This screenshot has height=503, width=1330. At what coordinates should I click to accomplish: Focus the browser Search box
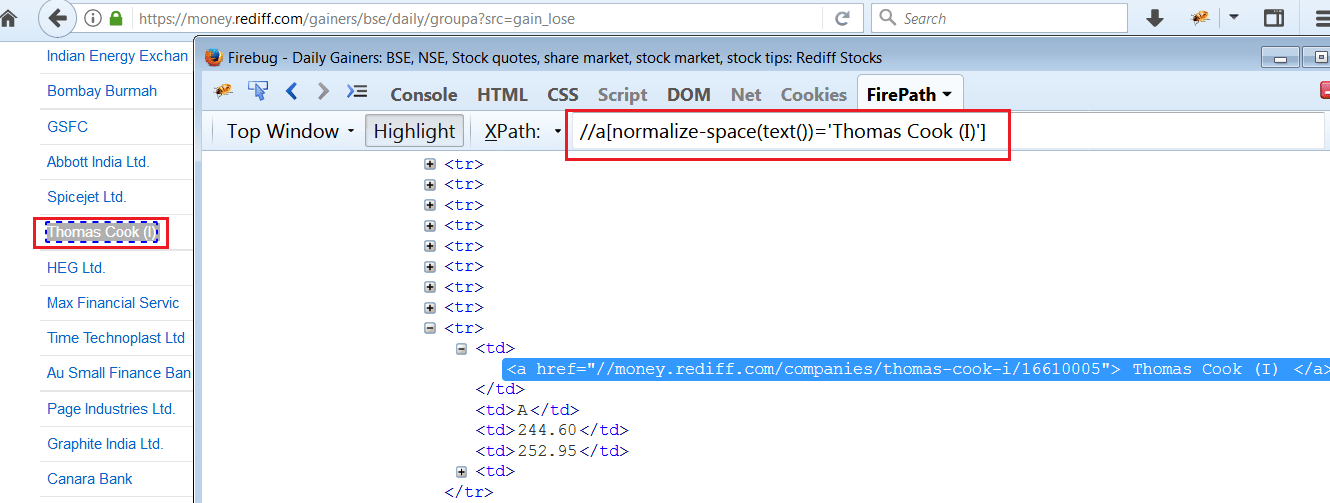1000,18
